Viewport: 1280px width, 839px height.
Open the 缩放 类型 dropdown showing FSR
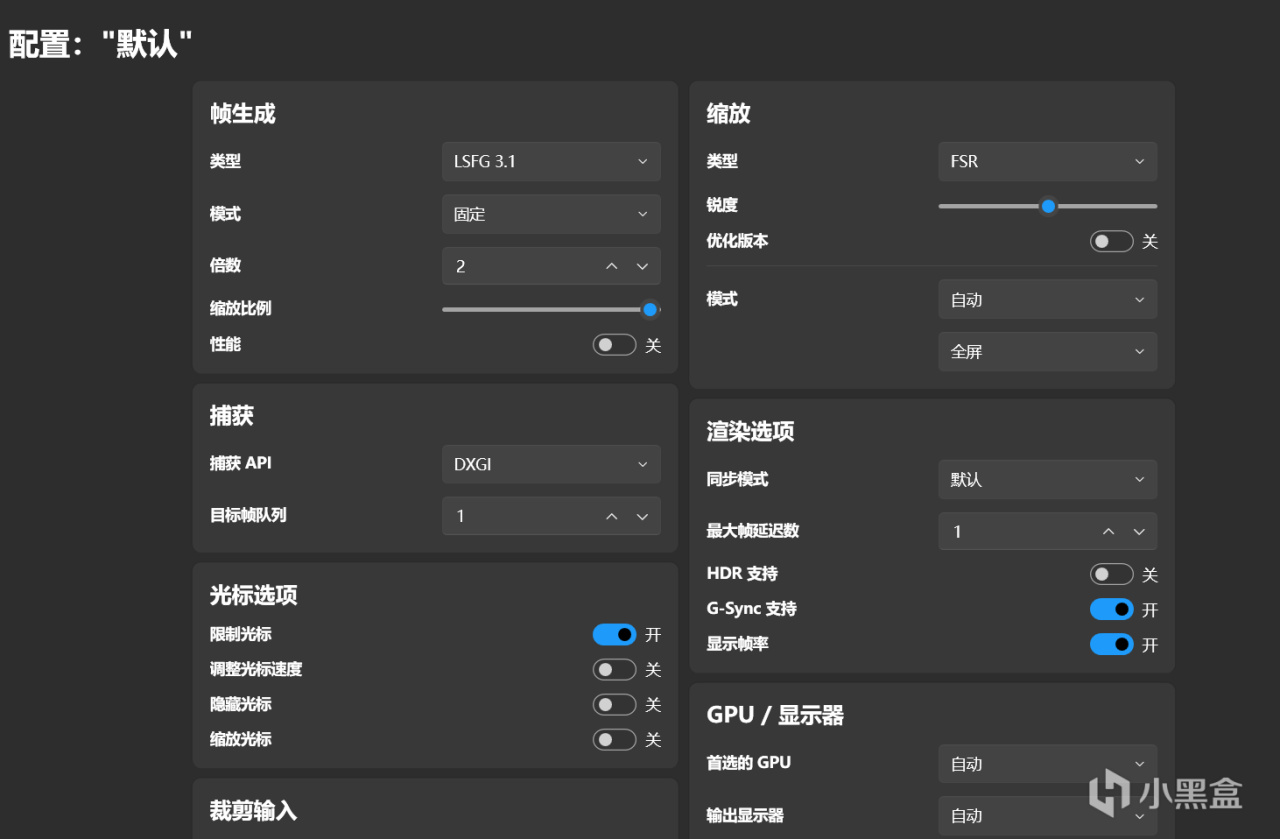1047,161
